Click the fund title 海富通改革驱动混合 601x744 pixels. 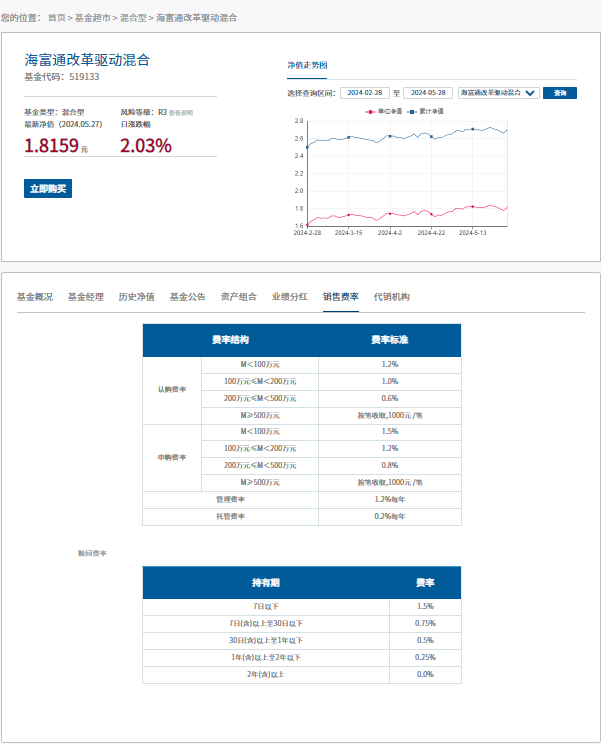pos(87,60)
